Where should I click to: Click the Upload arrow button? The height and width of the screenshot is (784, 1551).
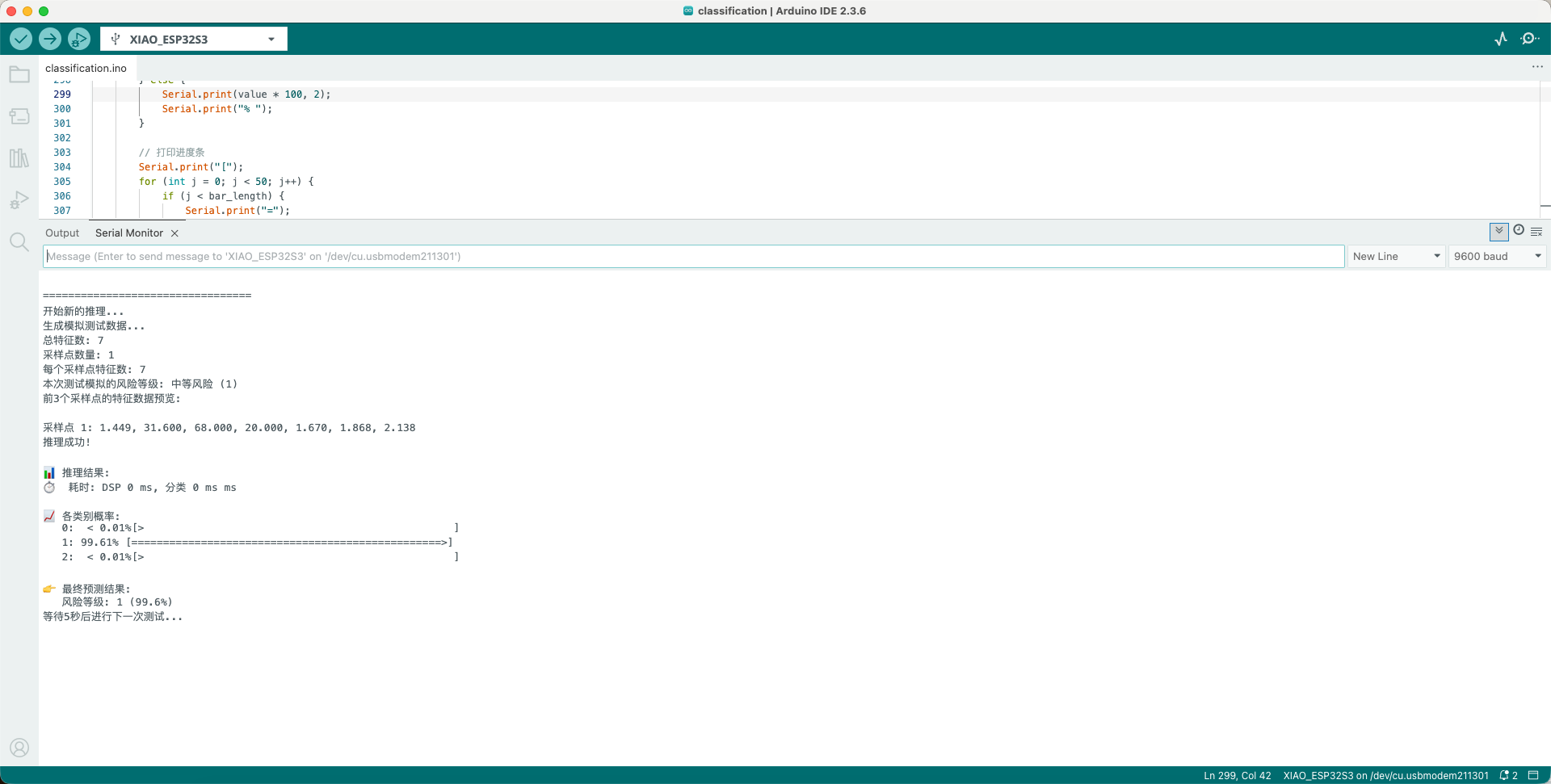click(50, 39)
